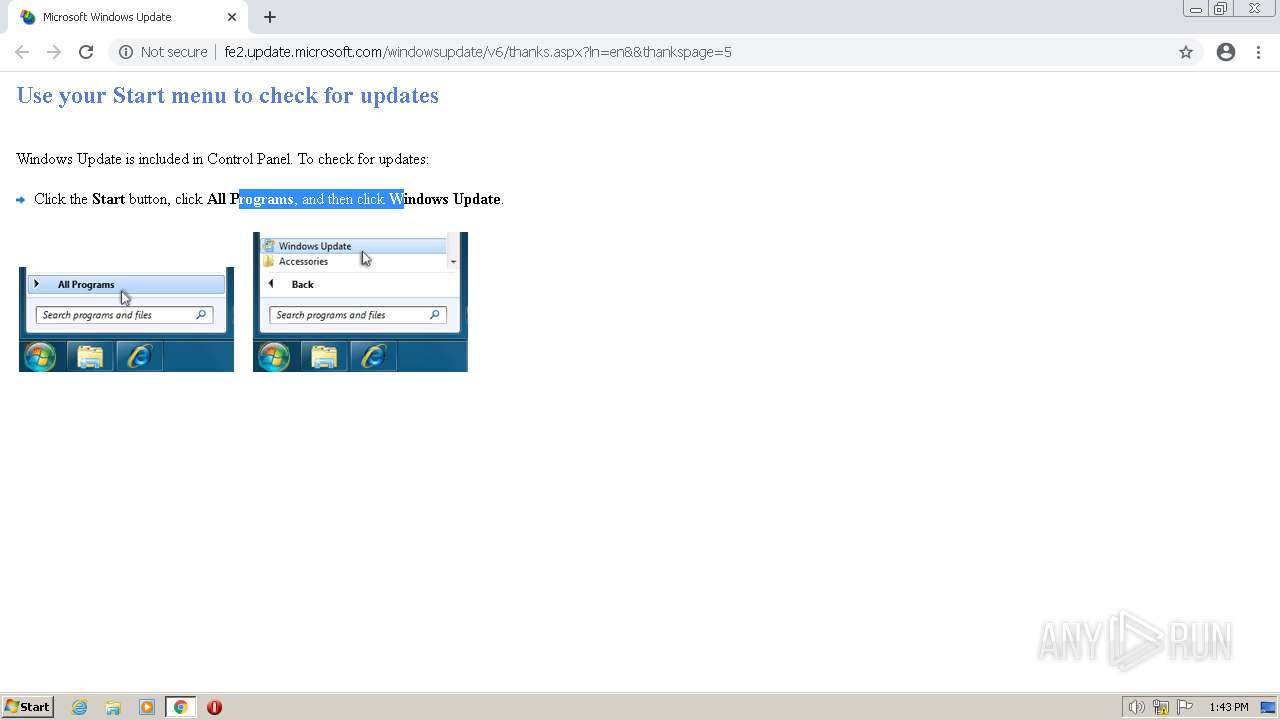Click the bold 'Start' word in the instruction

pyautogui.click(x=108, y=199)
